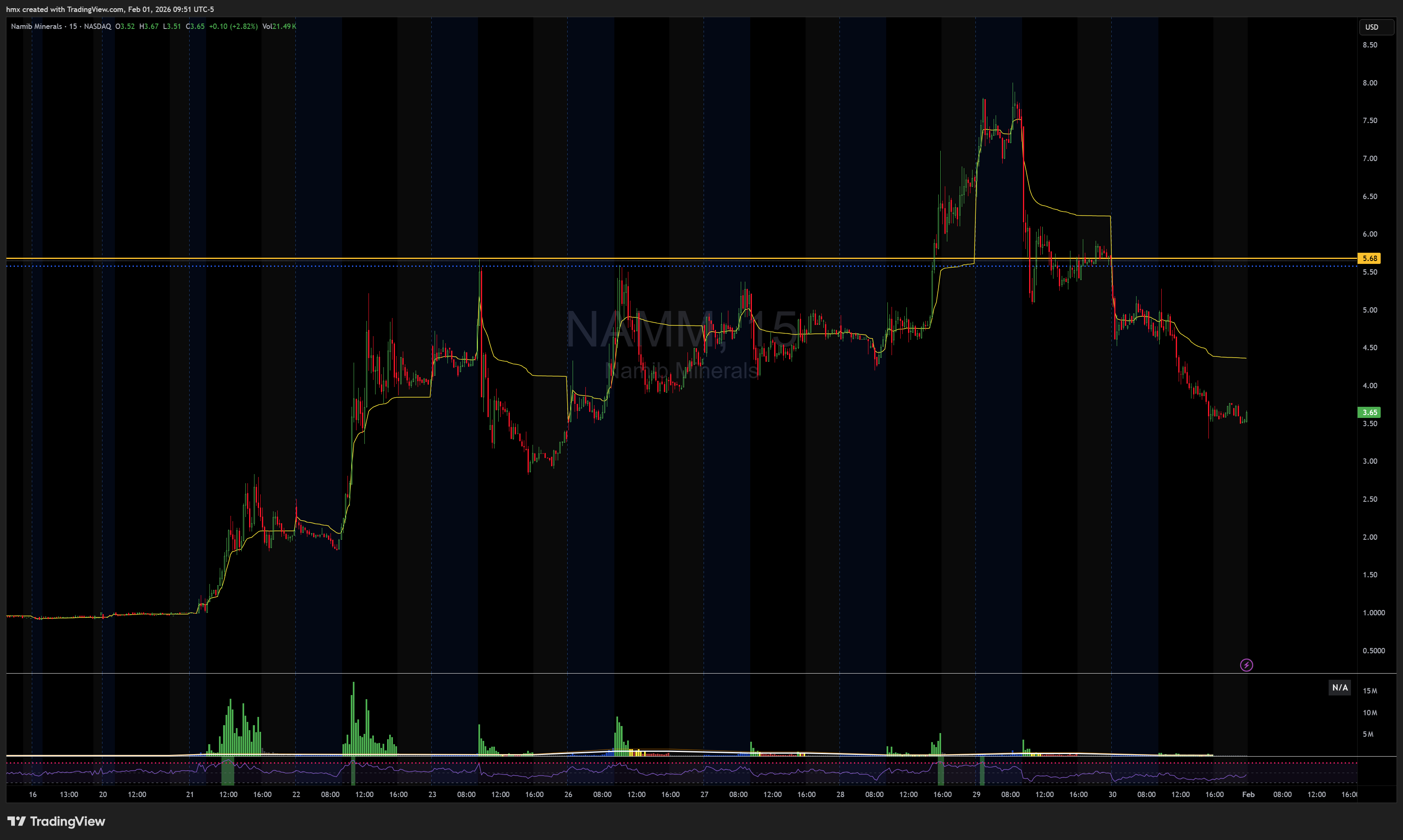This screenshot has height=840, width=1403.
Task: Click the NAMM, 15 chart watermark text
Action: coord(682,330)
